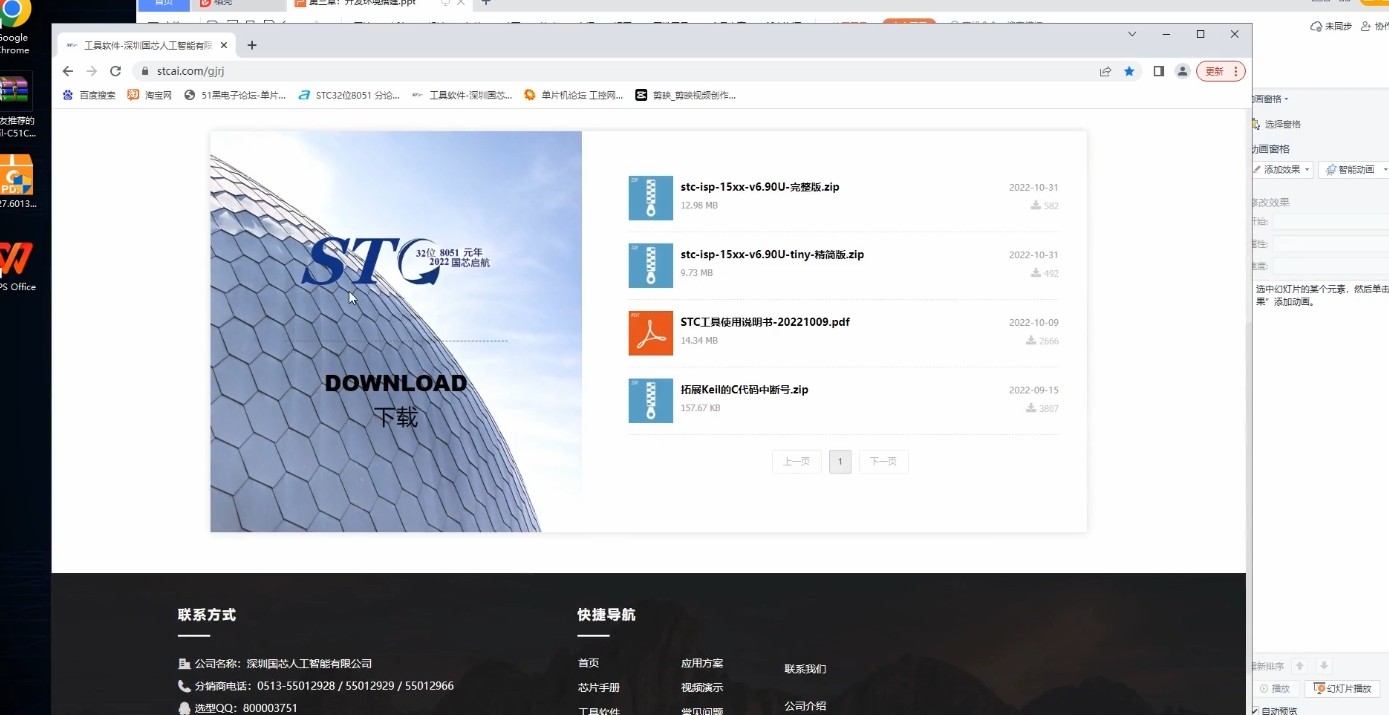
Task: Click the 上一页 pagination button
Action: tap(797, 462)
